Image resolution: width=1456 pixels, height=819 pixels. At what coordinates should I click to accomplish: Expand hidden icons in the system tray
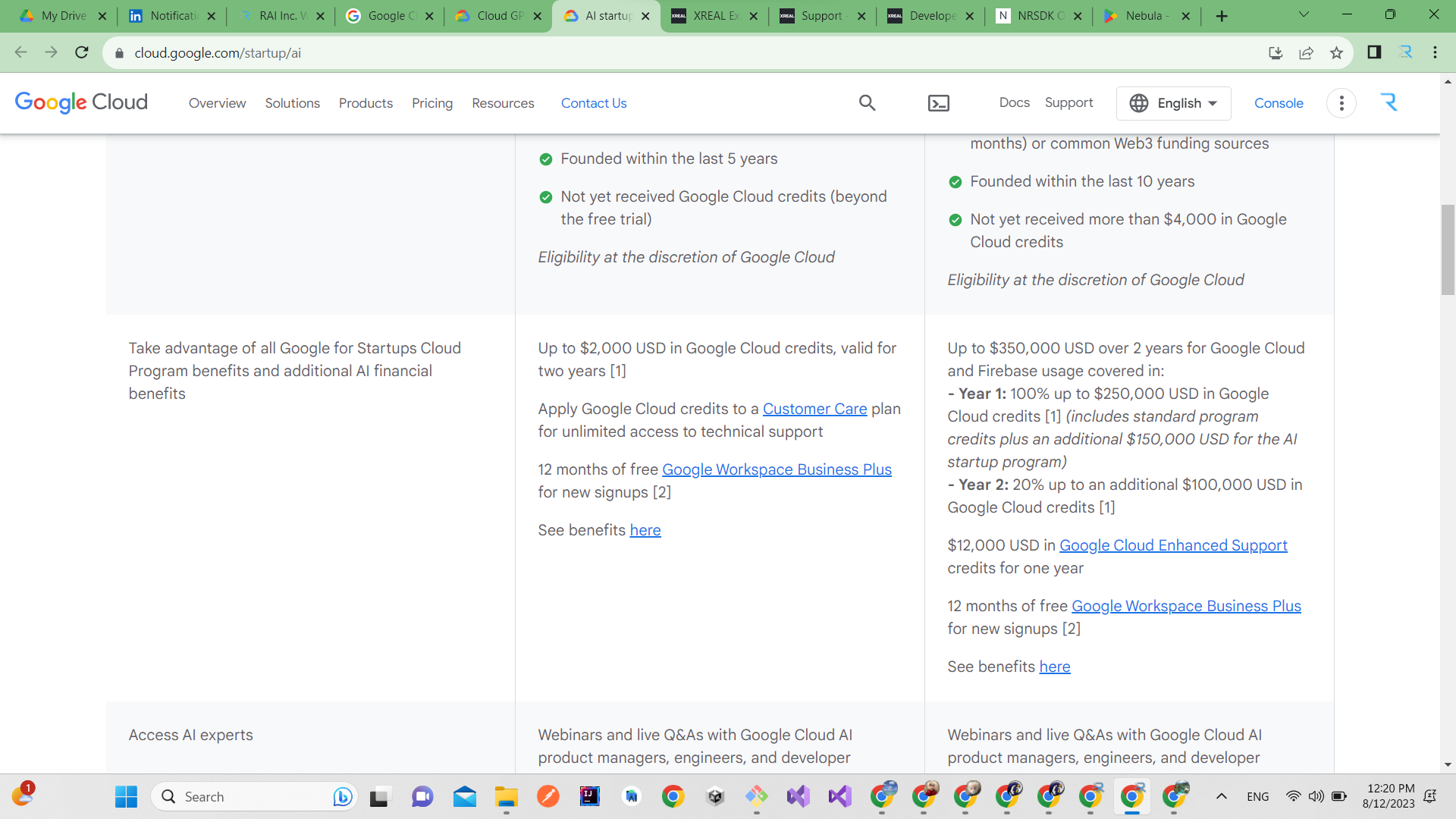click(x=1222, y=796)
